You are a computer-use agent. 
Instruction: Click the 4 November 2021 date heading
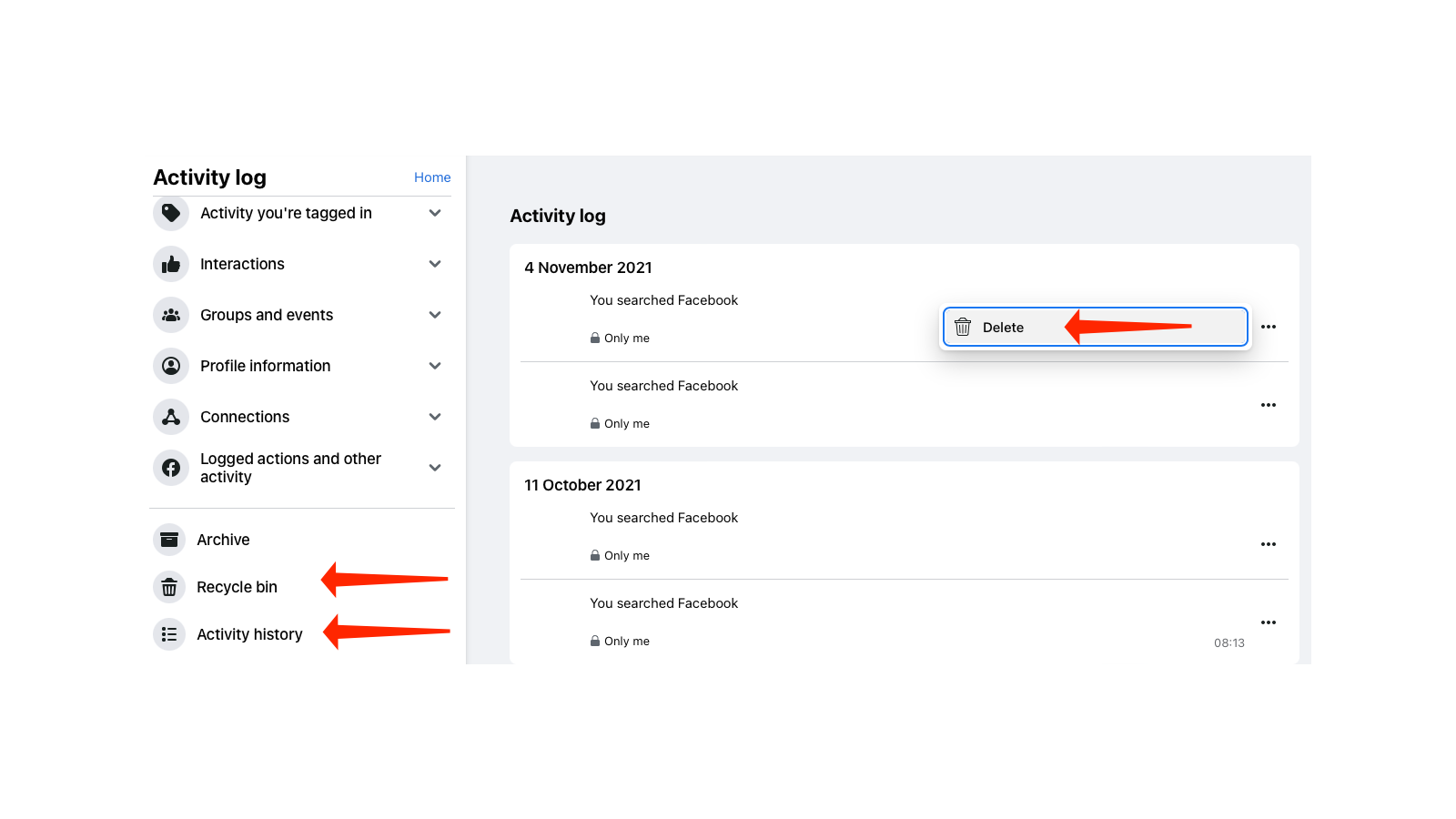coord(588,268)
